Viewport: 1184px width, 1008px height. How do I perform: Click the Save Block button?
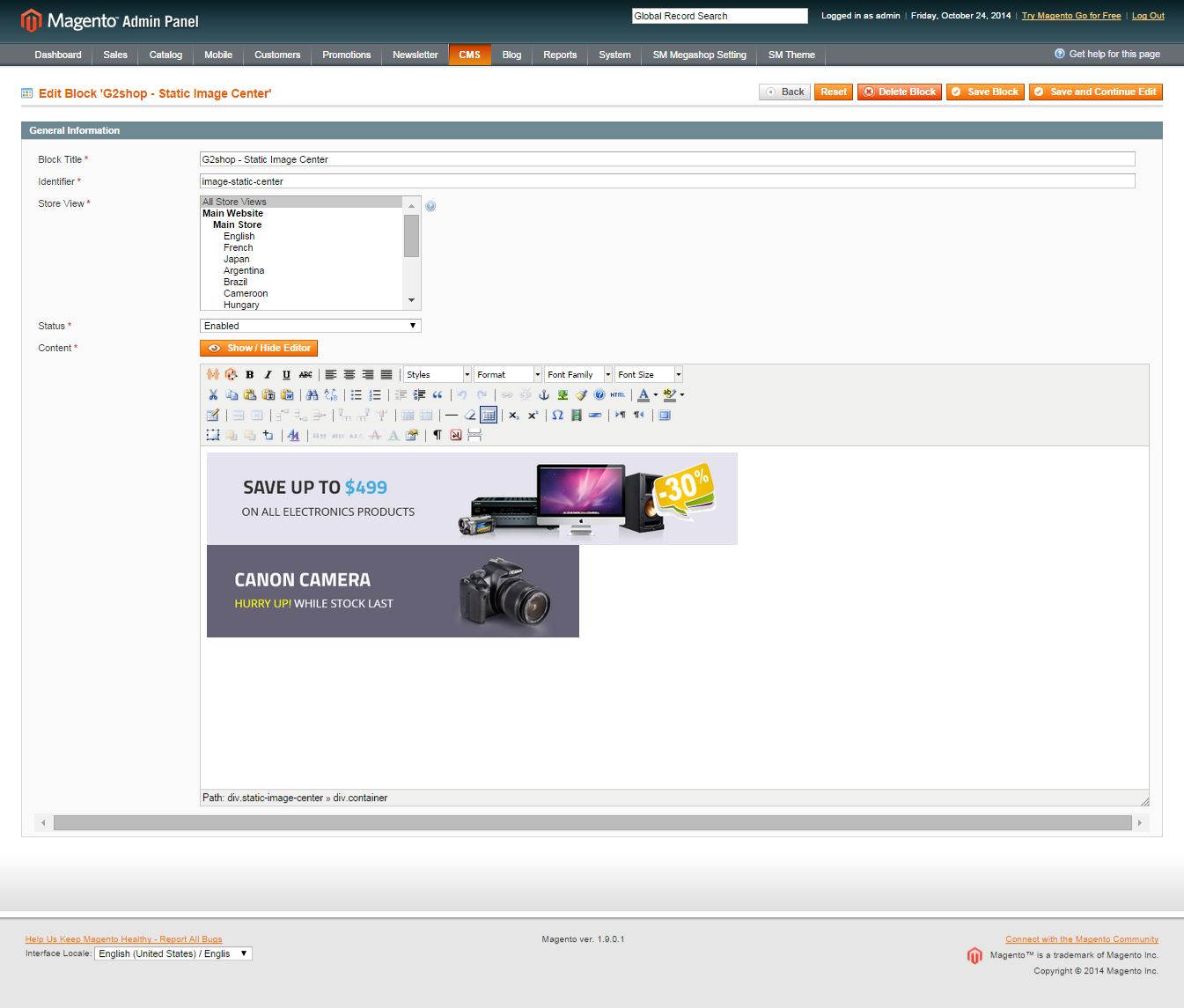tap(985, 92)
